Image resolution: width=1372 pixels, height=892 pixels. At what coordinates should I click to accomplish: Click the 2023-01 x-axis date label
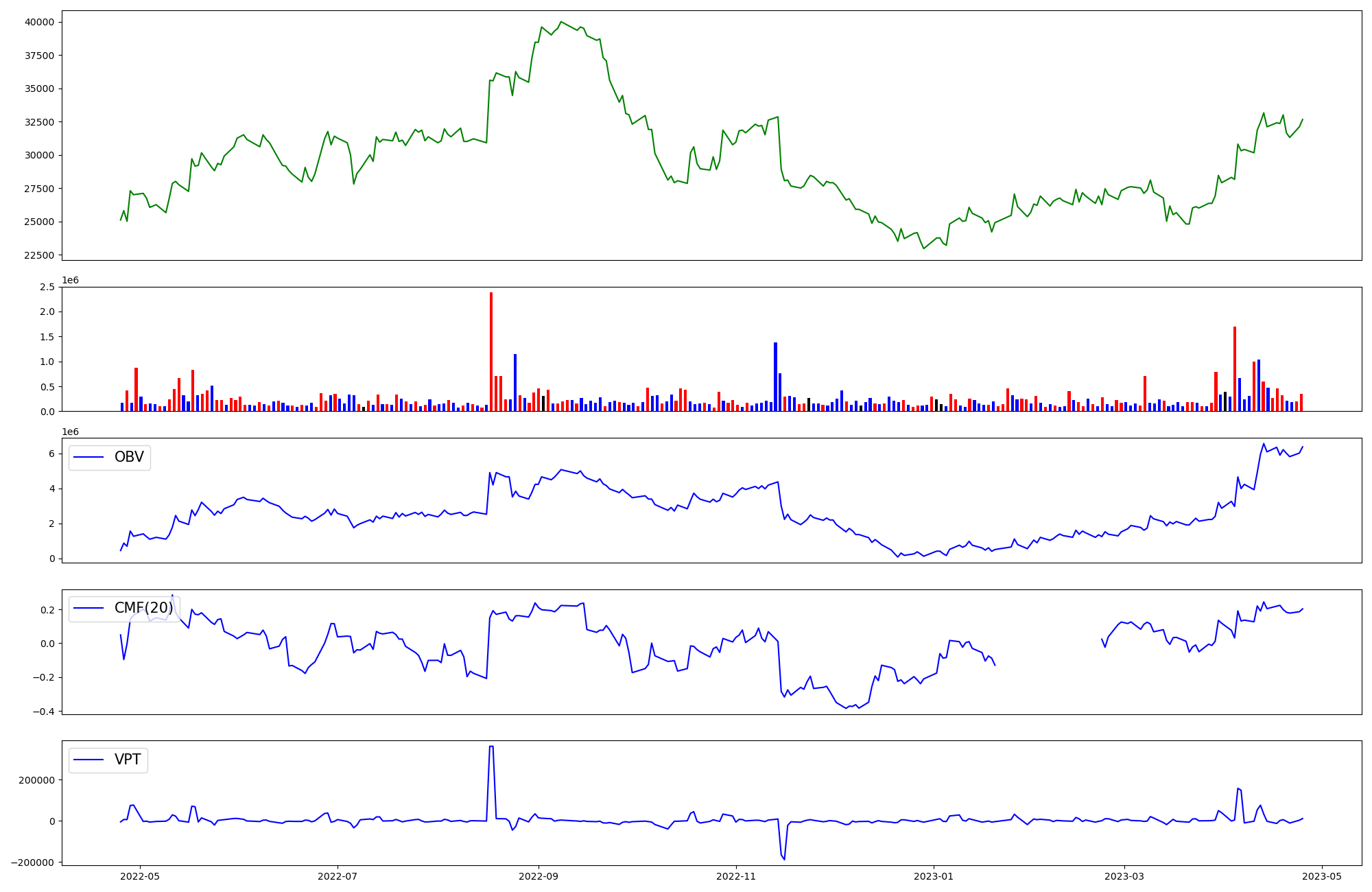click(934, 876)
